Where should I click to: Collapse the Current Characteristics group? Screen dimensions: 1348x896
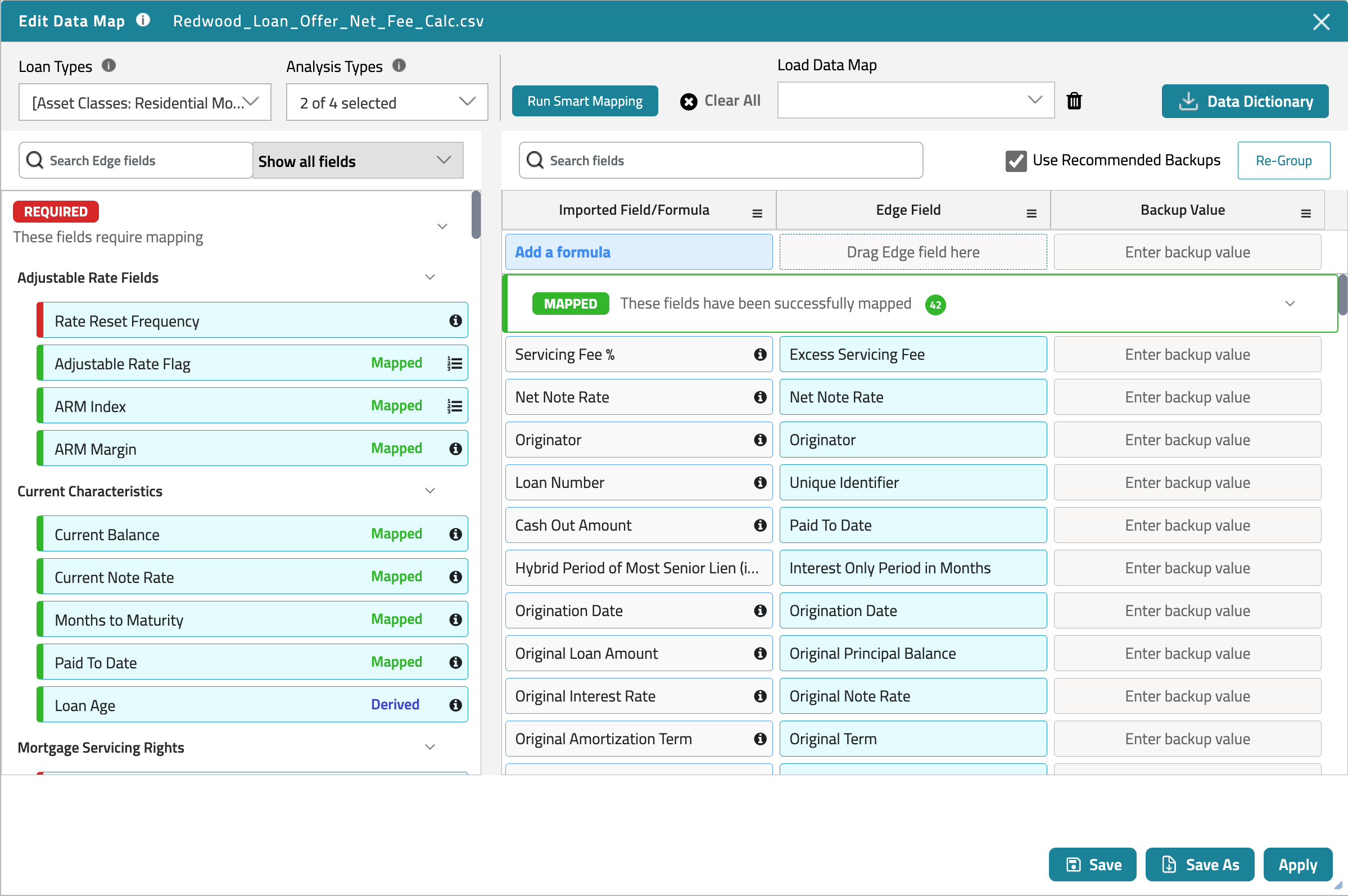(429, 490)
